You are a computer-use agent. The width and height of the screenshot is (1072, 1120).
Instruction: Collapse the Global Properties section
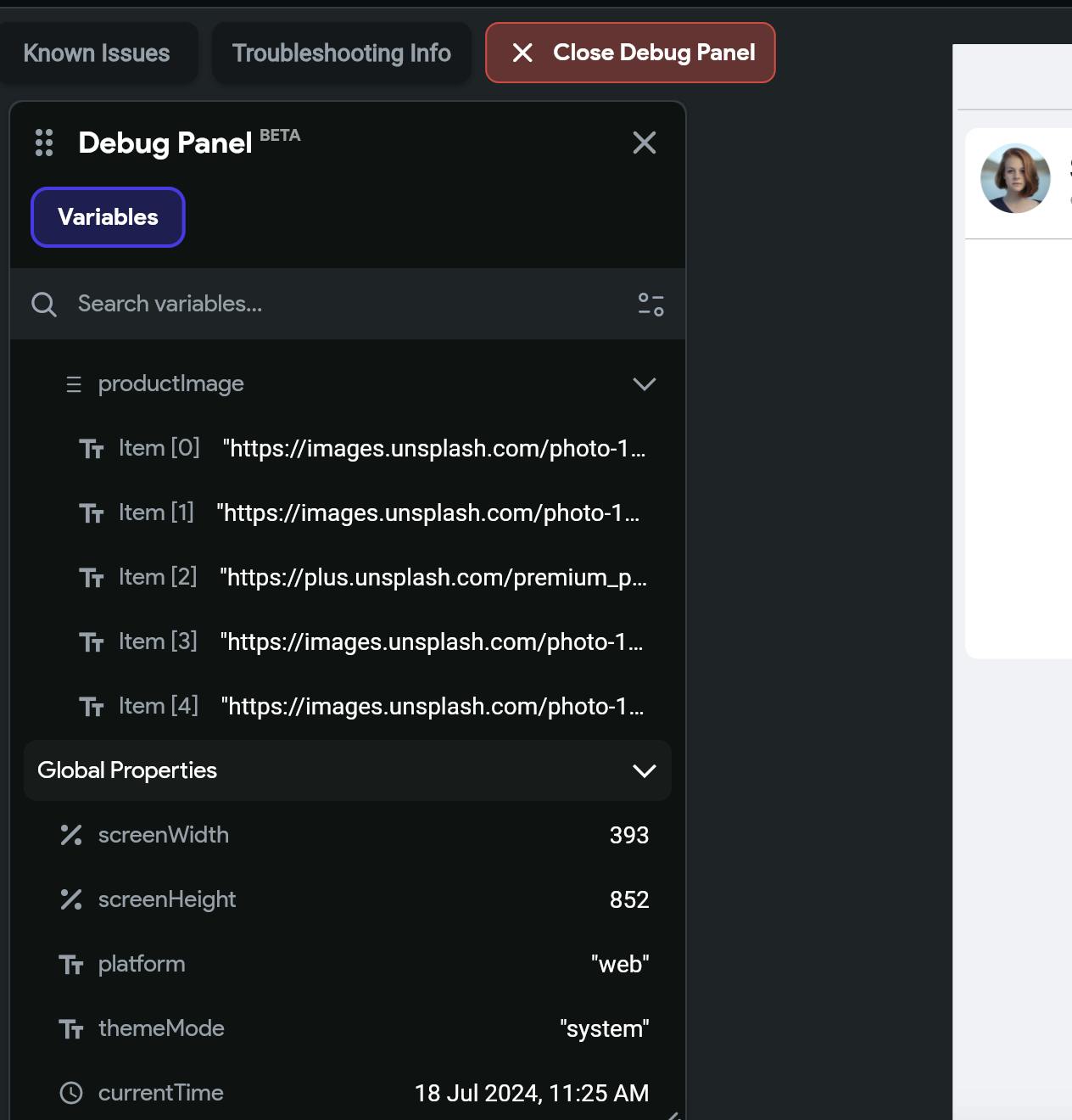click(645, 770)
